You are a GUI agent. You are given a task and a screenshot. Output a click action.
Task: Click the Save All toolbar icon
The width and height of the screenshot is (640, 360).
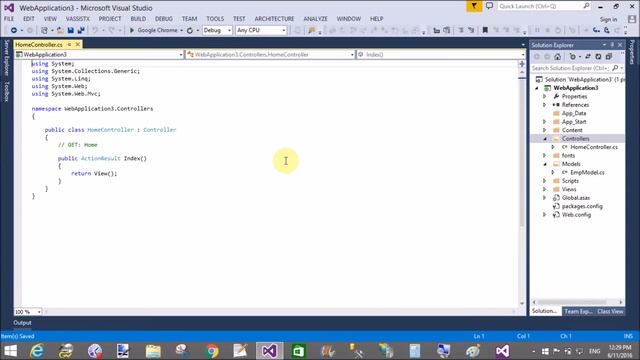[x=81, y=30]
